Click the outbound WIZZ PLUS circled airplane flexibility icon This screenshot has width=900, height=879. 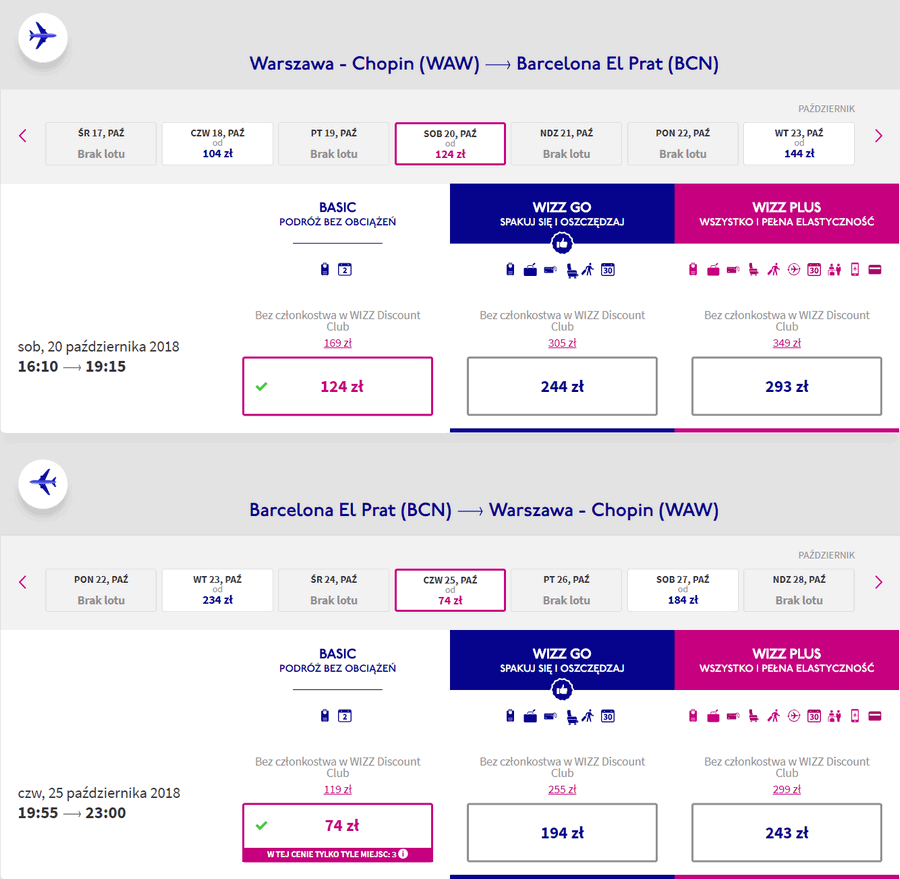click(794, 269)
